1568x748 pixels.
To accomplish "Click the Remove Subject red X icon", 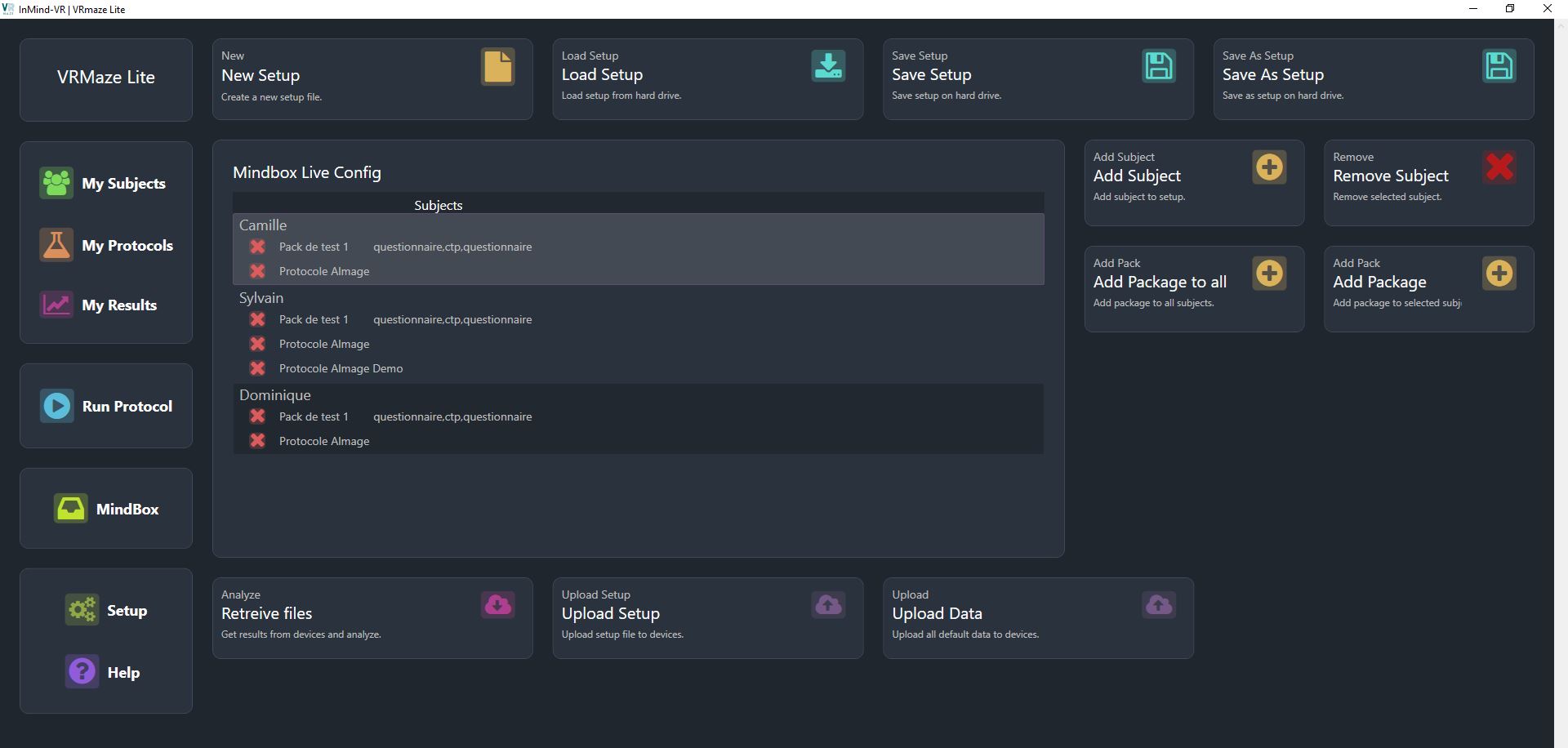I will 1499,167.
